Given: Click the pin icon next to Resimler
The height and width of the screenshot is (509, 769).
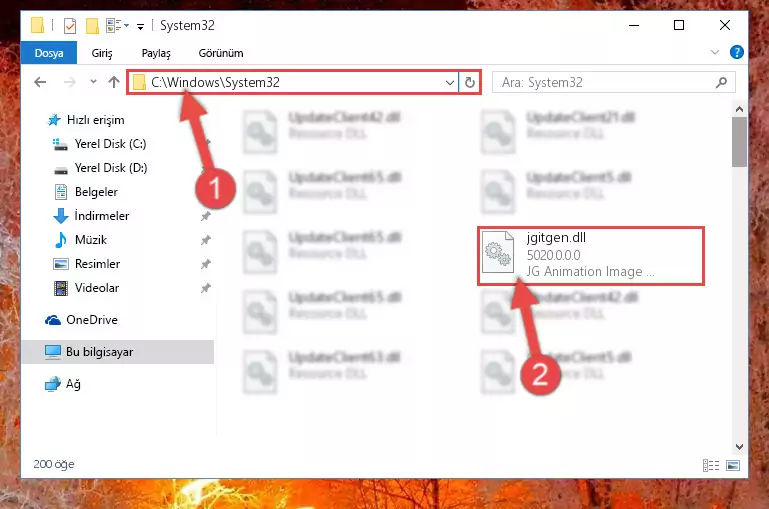Looking at the screenshot, I should 205,264.
